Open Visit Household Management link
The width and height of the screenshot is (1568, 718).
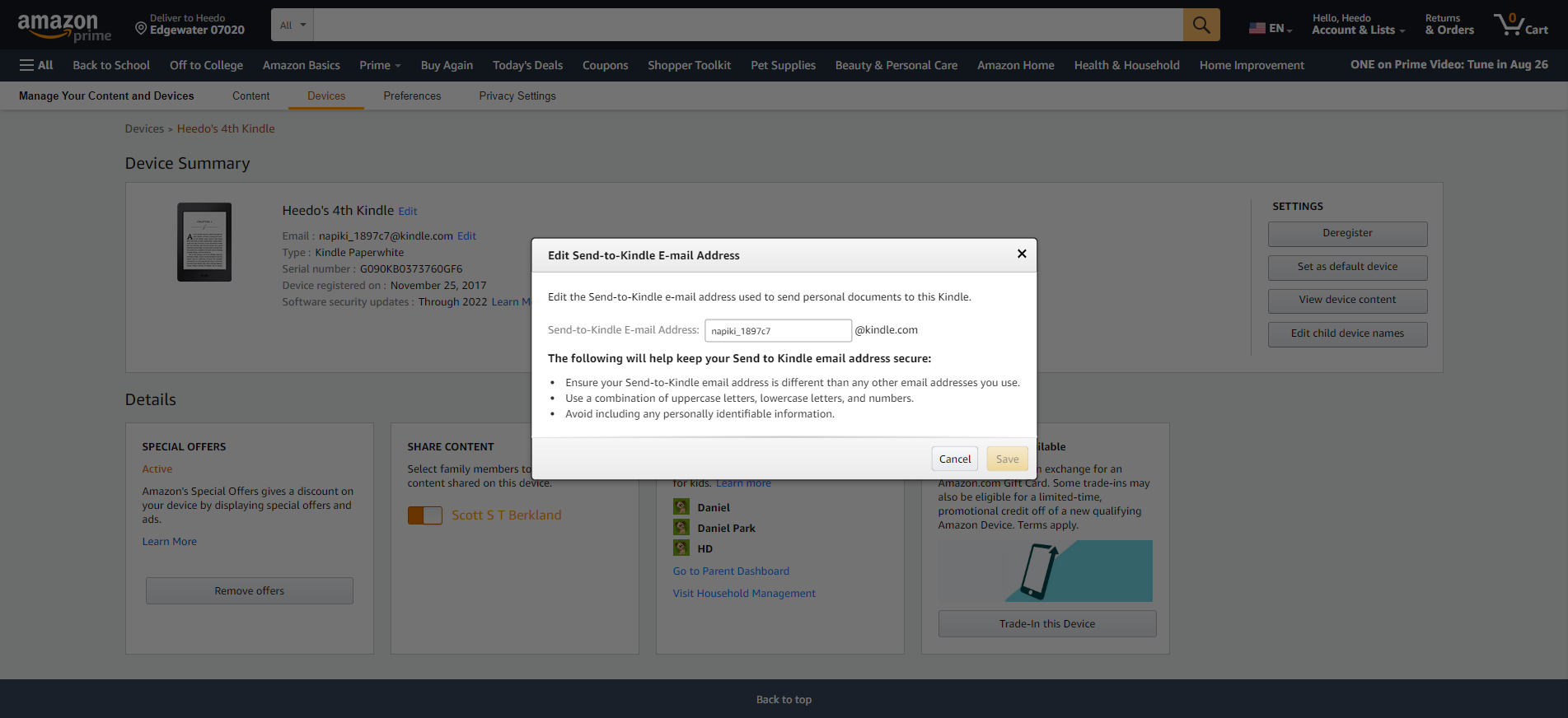744,593
